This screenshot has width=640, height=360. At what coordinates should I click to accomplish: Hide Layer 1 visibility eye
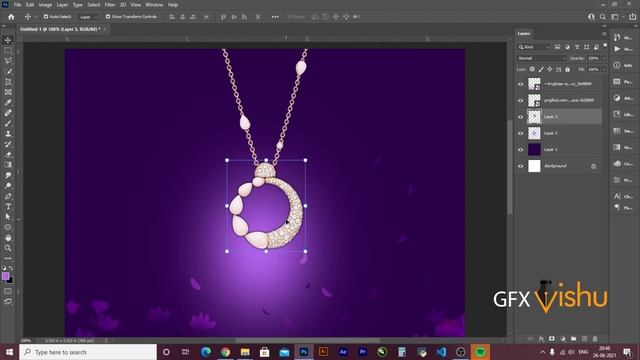(520, 150)
